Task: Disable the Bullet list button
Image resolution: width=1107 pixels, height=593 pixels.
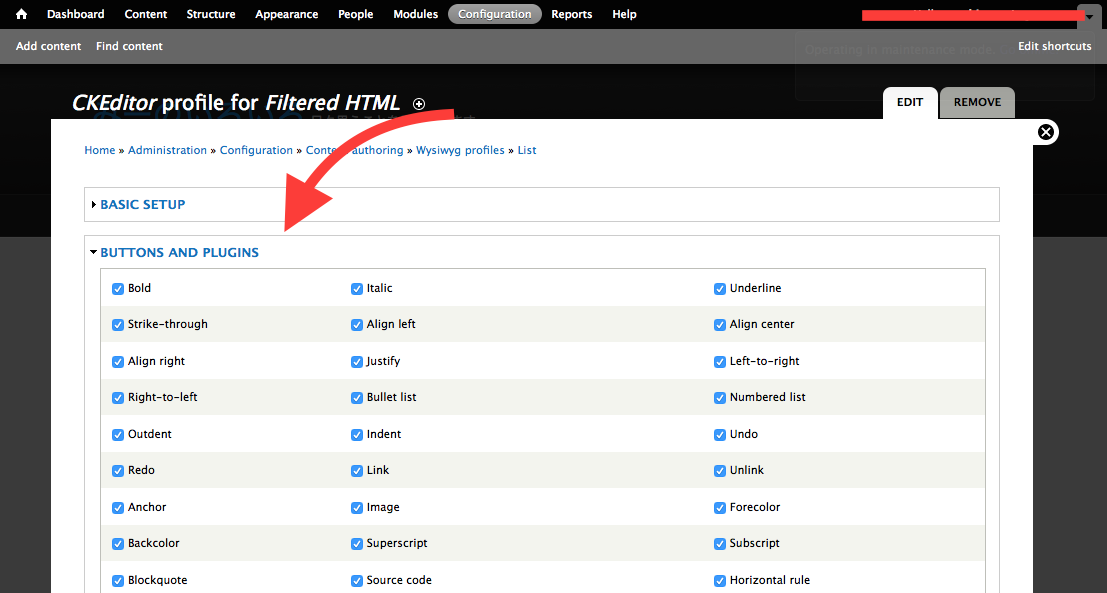Action: (357, 397)
